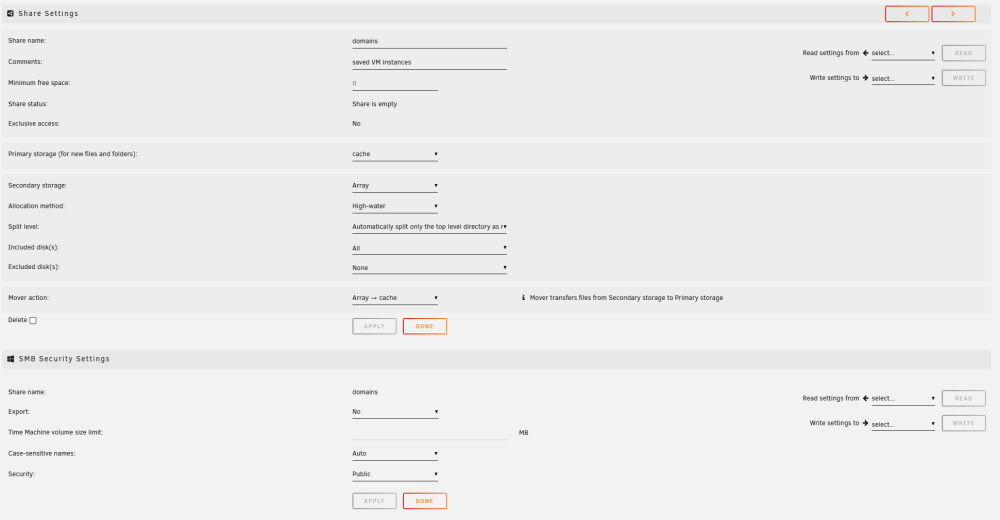1000x520 pixels.
Task: Click 'Share is empty' status text
Action: click(x=374, y=104)
